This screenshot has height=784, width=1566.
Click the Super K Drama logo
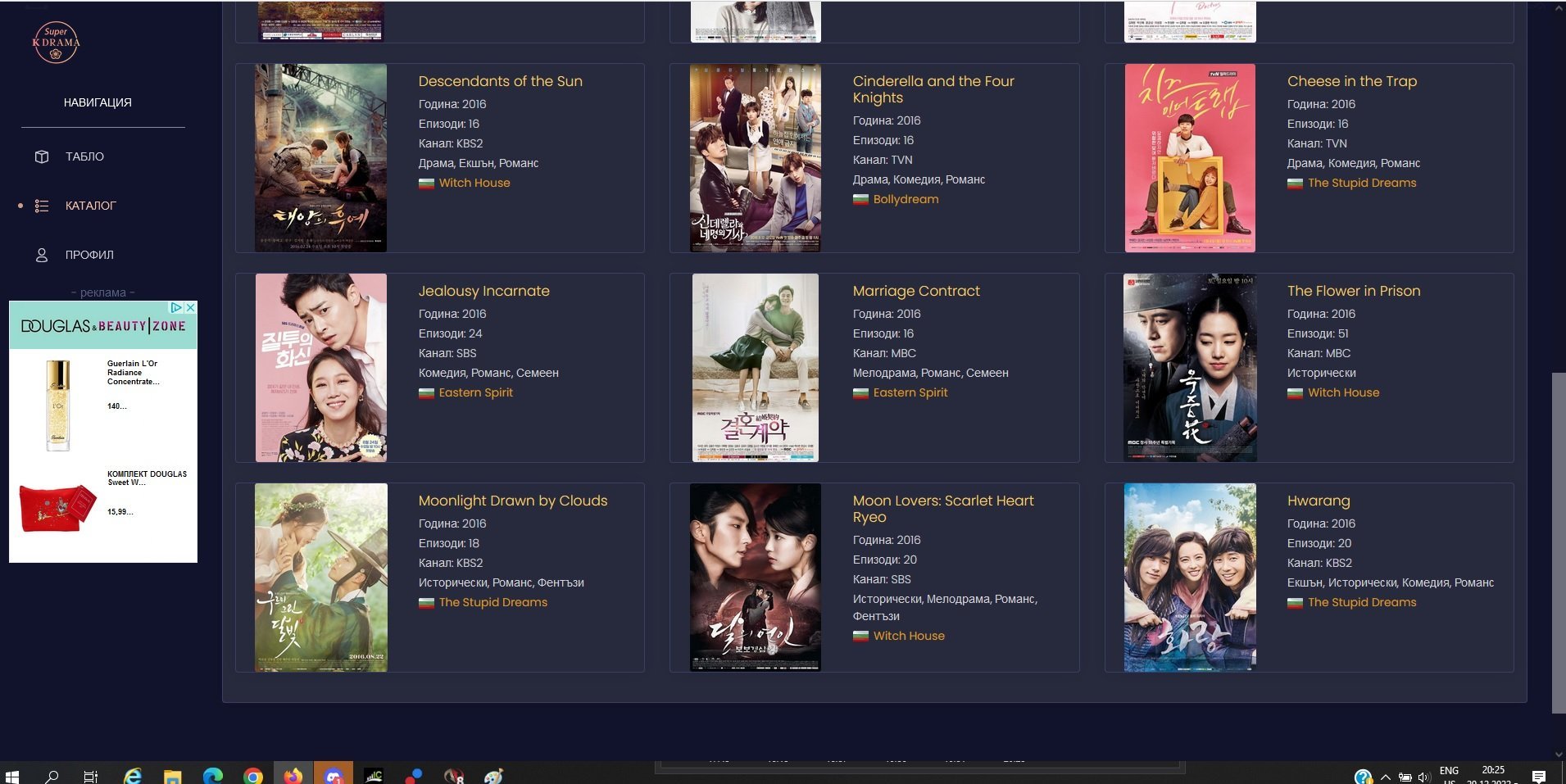56,43
